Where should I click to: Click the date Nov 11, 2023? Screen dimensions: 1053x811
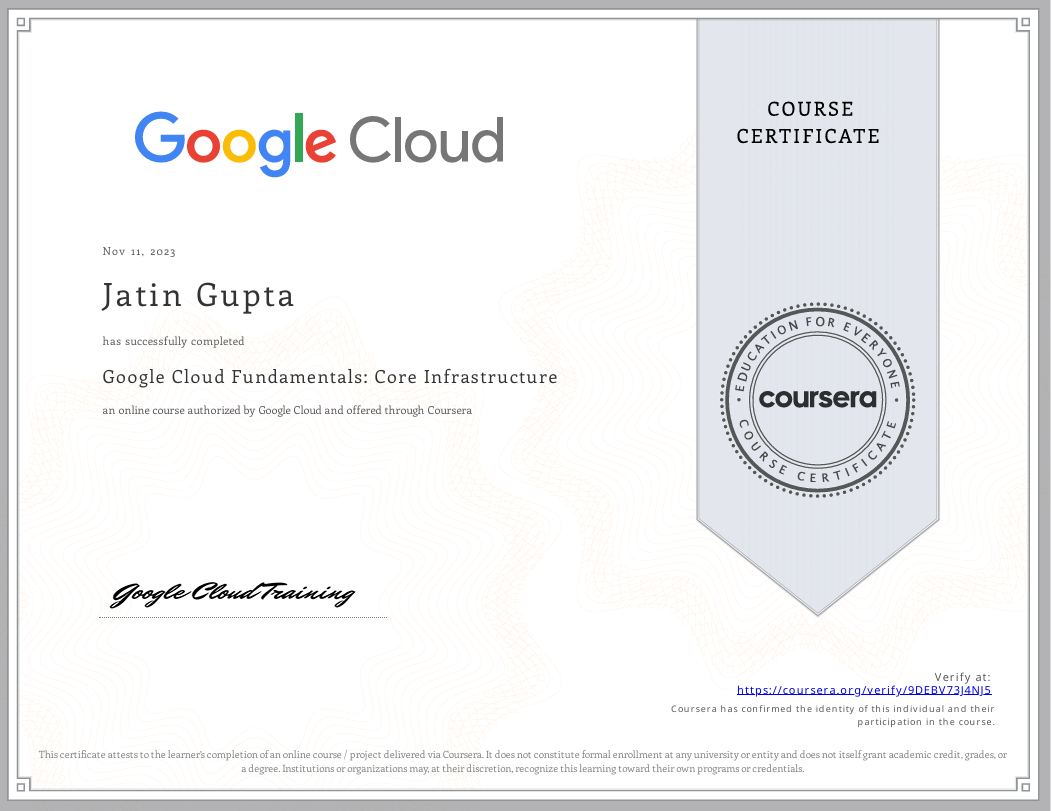[139, 251]
